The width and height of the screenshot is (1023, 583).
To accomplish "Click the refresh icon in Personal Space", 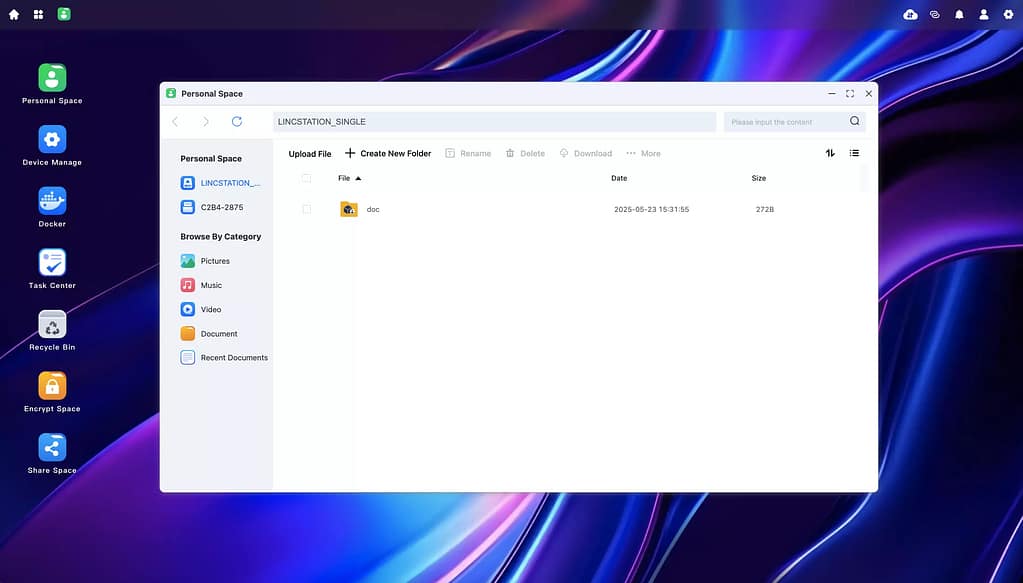I will point(237,122).
